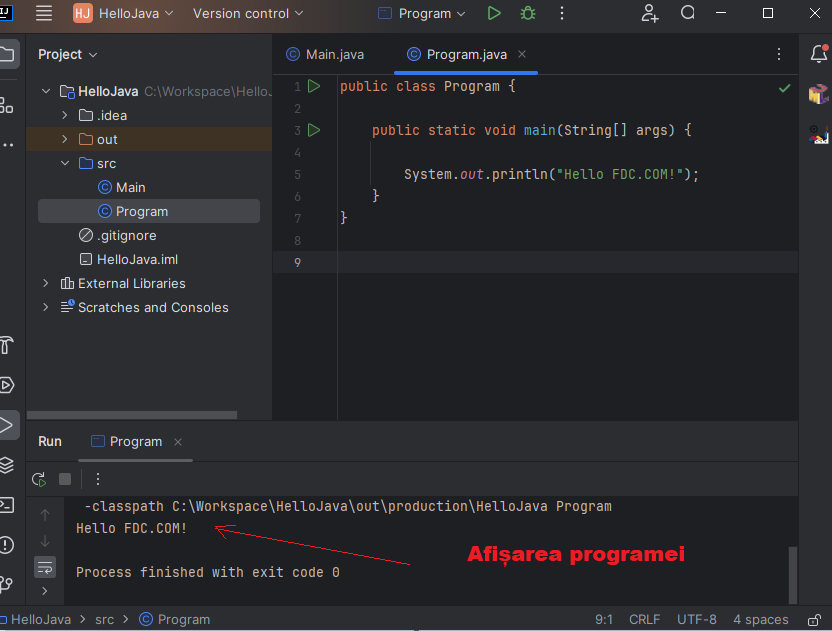
Task: Click the Run tool window title
Action: (50, 442)
